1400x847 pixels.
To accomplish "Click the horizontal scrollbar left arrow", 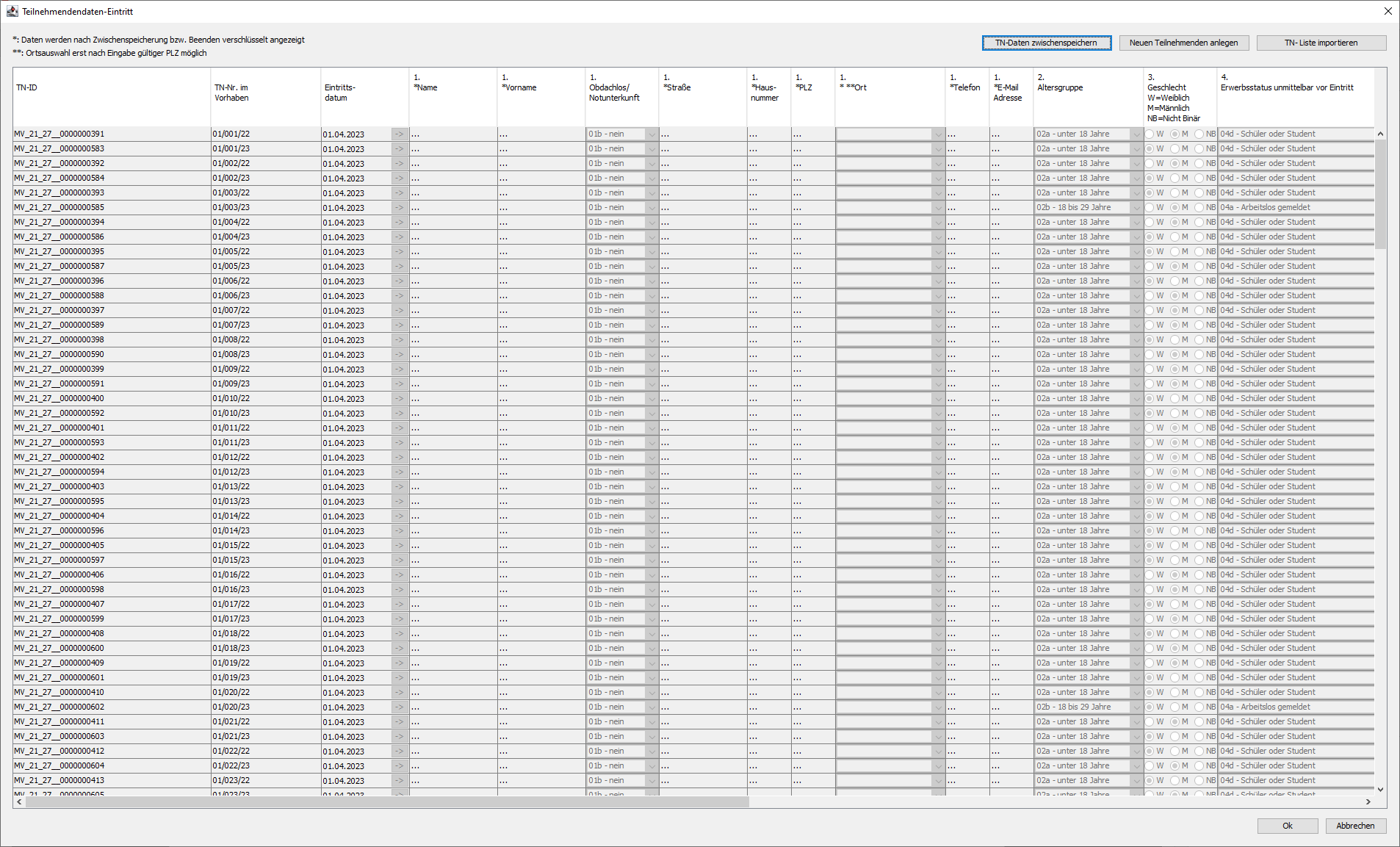I will [x=19, y=802].
